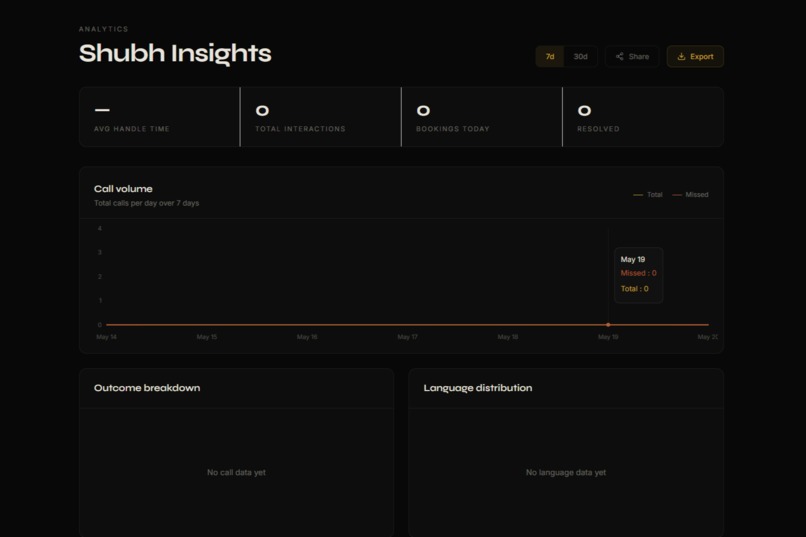Screen dimensions: 806x537
Task: Click the share icon in Share button
Action: coord(619,57)
